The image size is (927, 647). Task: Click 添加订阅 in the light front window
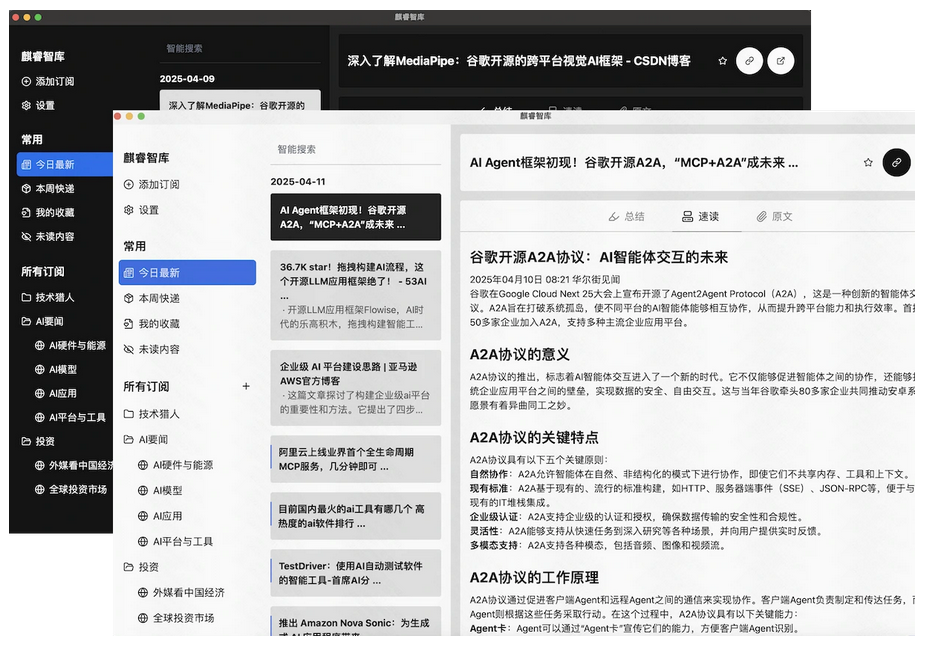point(151,185)
